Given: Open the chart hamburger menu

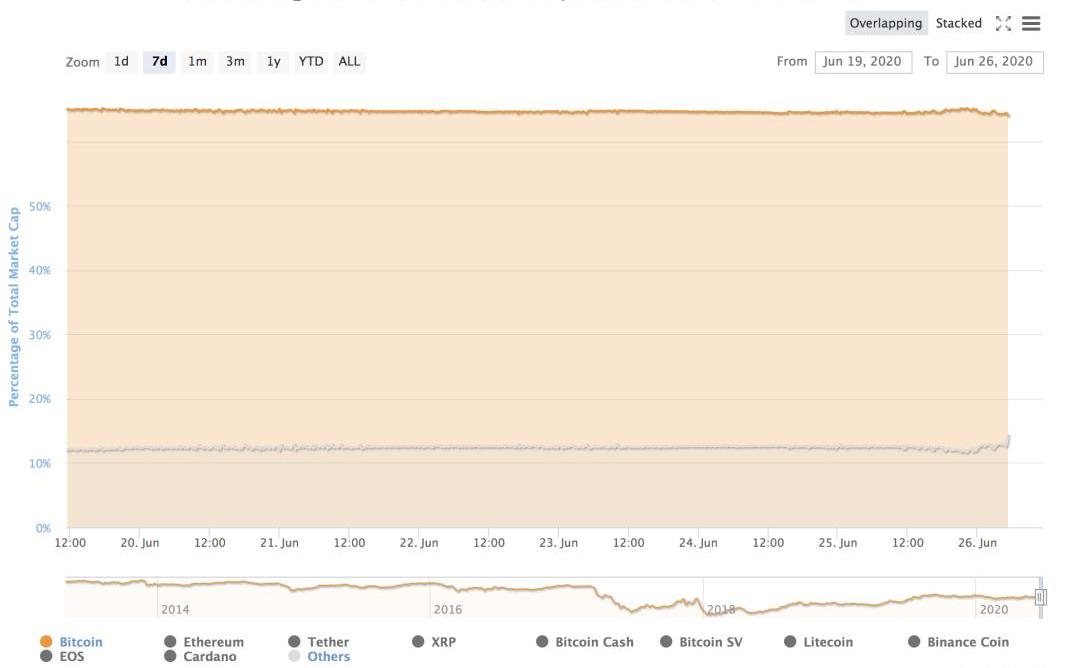Looking at the screenshot, I should point(1031,23).
